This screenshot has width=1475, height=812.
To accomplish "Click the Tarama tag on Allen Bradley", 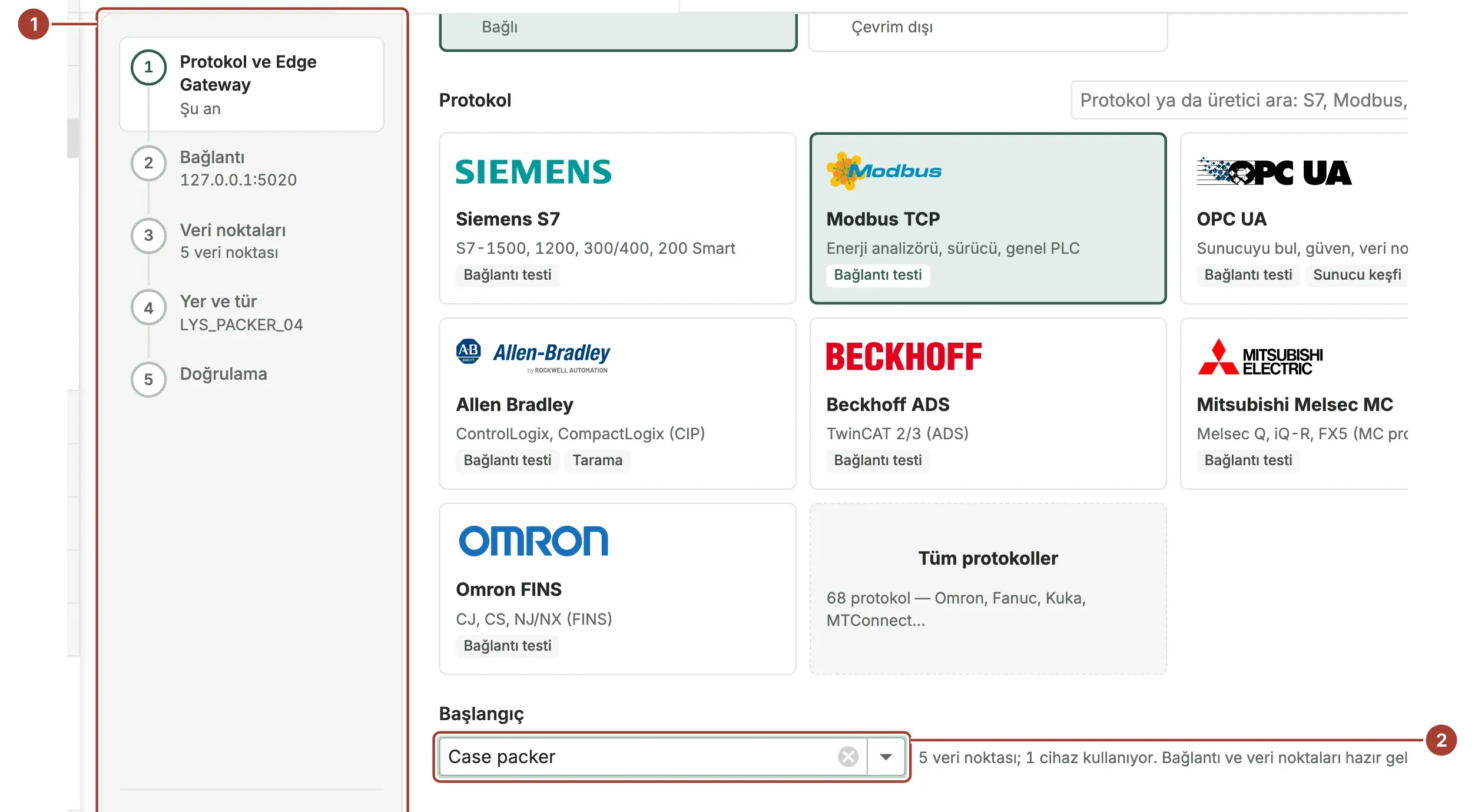I will (x=597, y=460).
